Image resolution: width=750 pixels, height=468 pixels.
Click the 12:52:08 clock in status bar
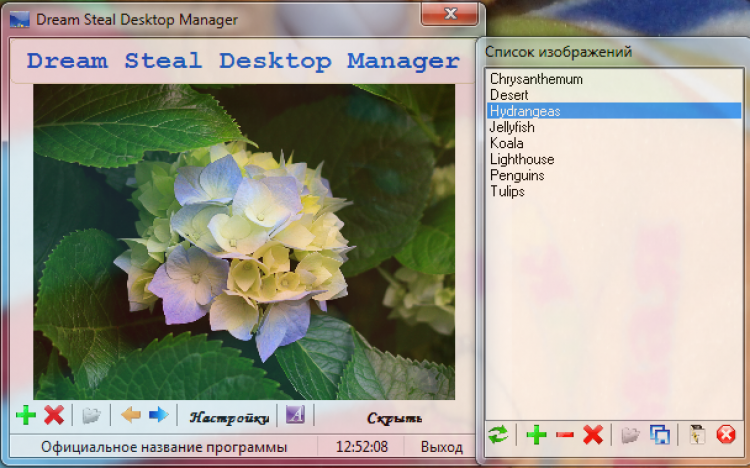pos(362,447)
